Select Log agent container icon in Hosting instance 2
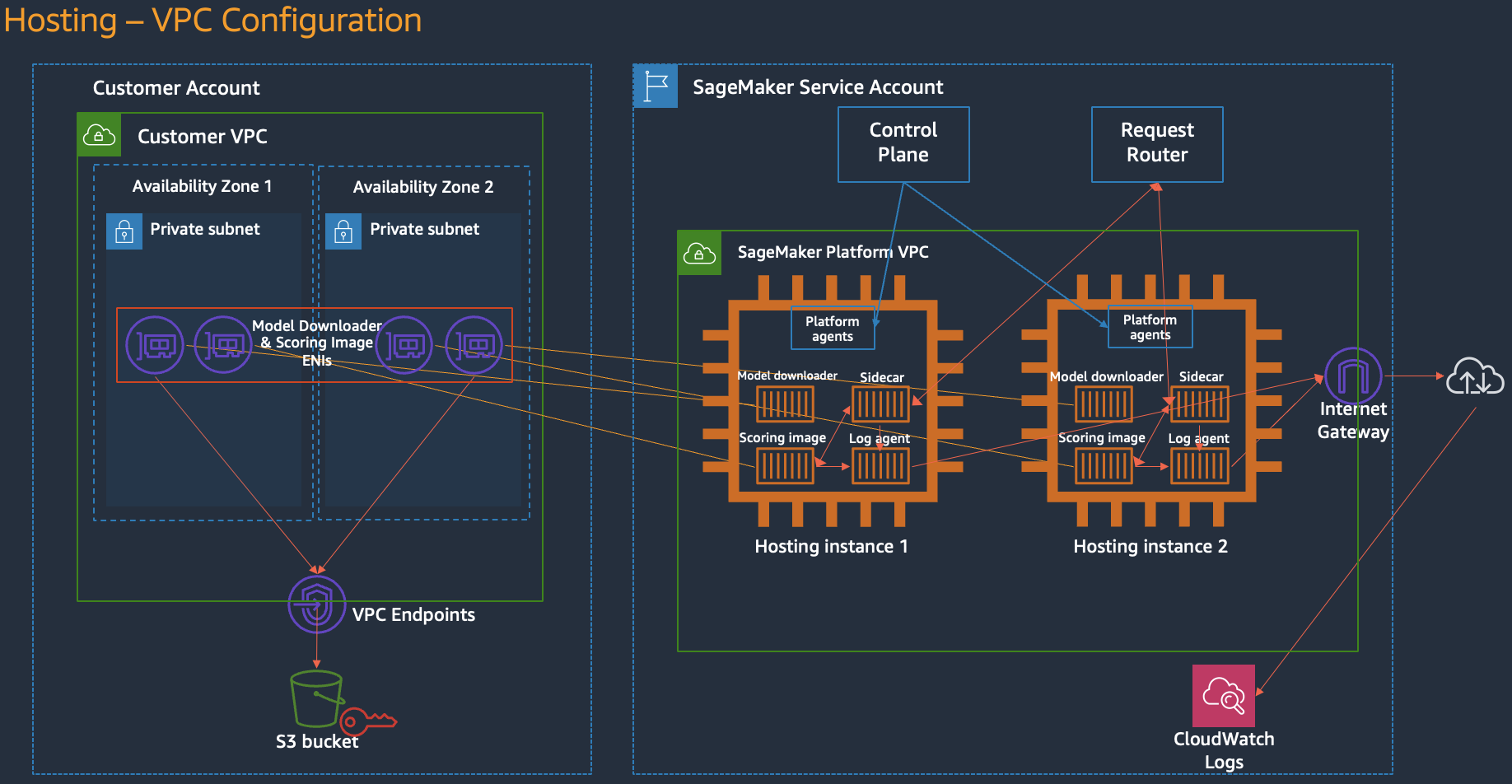Viewport: 1512px width, 784px height. pyautogui.click(x=1200, y=466)
